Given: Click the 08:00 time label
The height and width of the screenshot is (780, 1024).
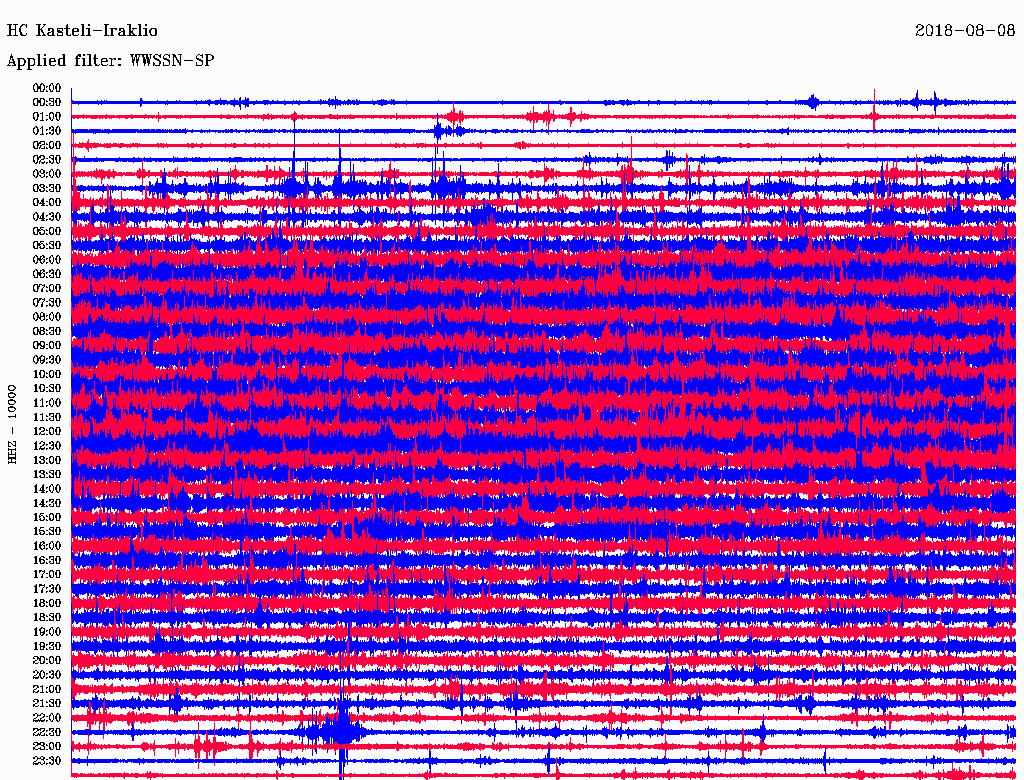Looking at the screenshot, I should tap(47, 317).
